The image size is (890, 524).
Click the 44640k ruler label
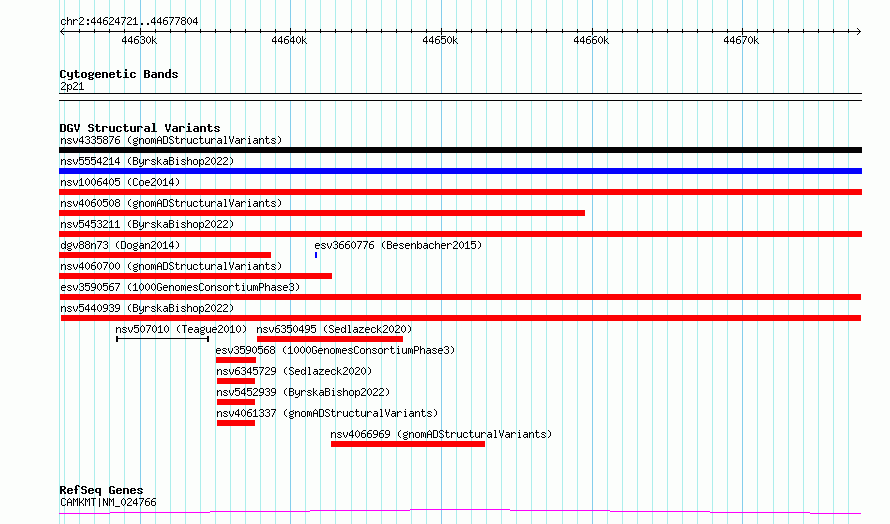tap(289, 40)
